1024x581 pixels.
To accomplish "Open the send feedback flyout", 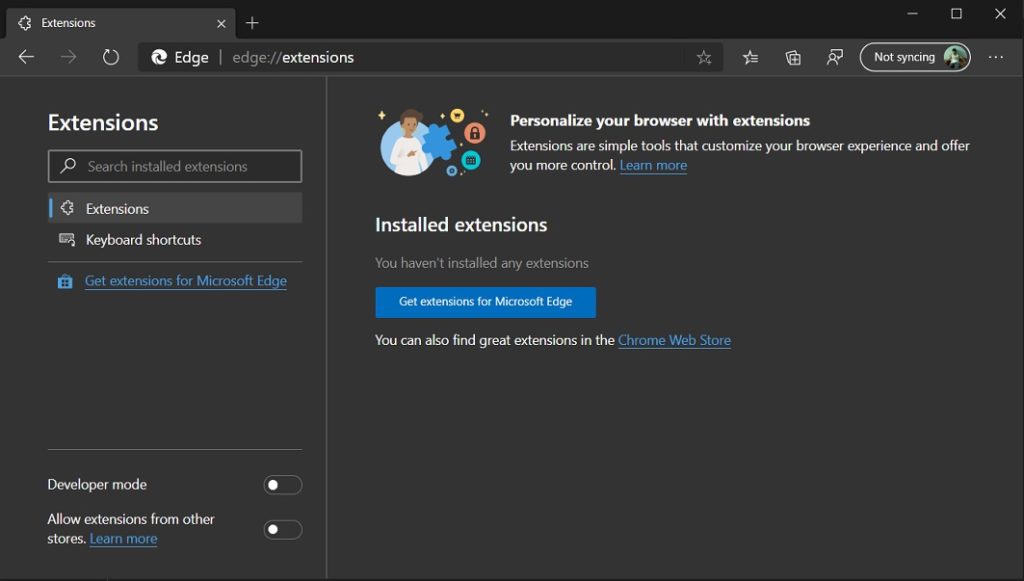I will pos(834,57).
